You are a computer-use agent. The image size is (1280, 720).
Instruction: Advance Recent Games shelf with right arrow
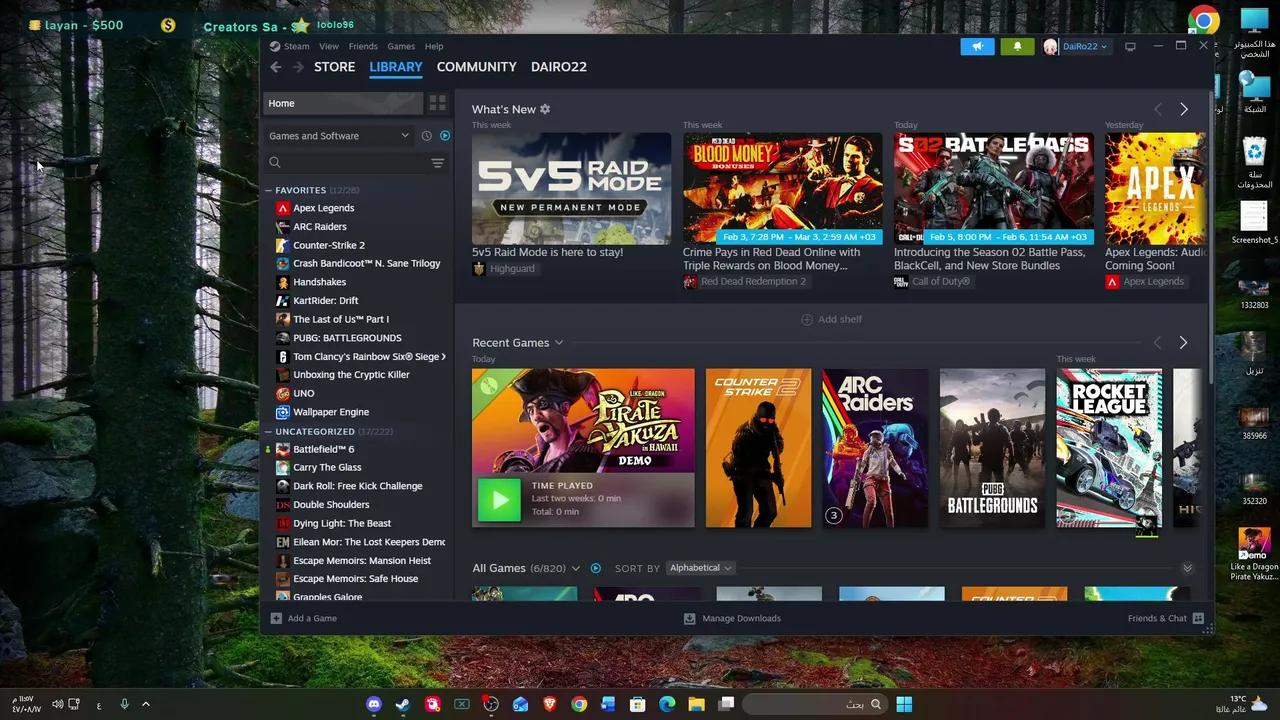[x=1183, y=342]
